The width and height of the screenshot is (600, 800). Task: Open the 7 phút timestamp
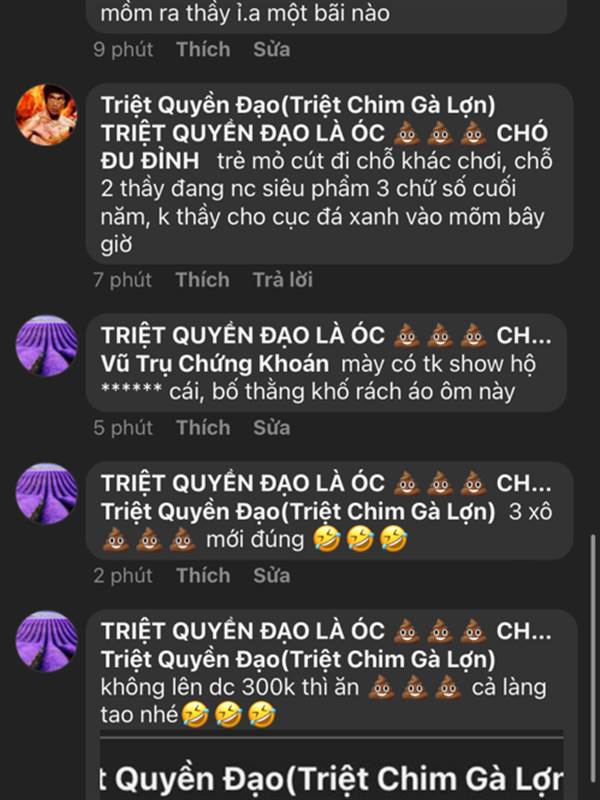pyautogui.click(x=122, y=280)
